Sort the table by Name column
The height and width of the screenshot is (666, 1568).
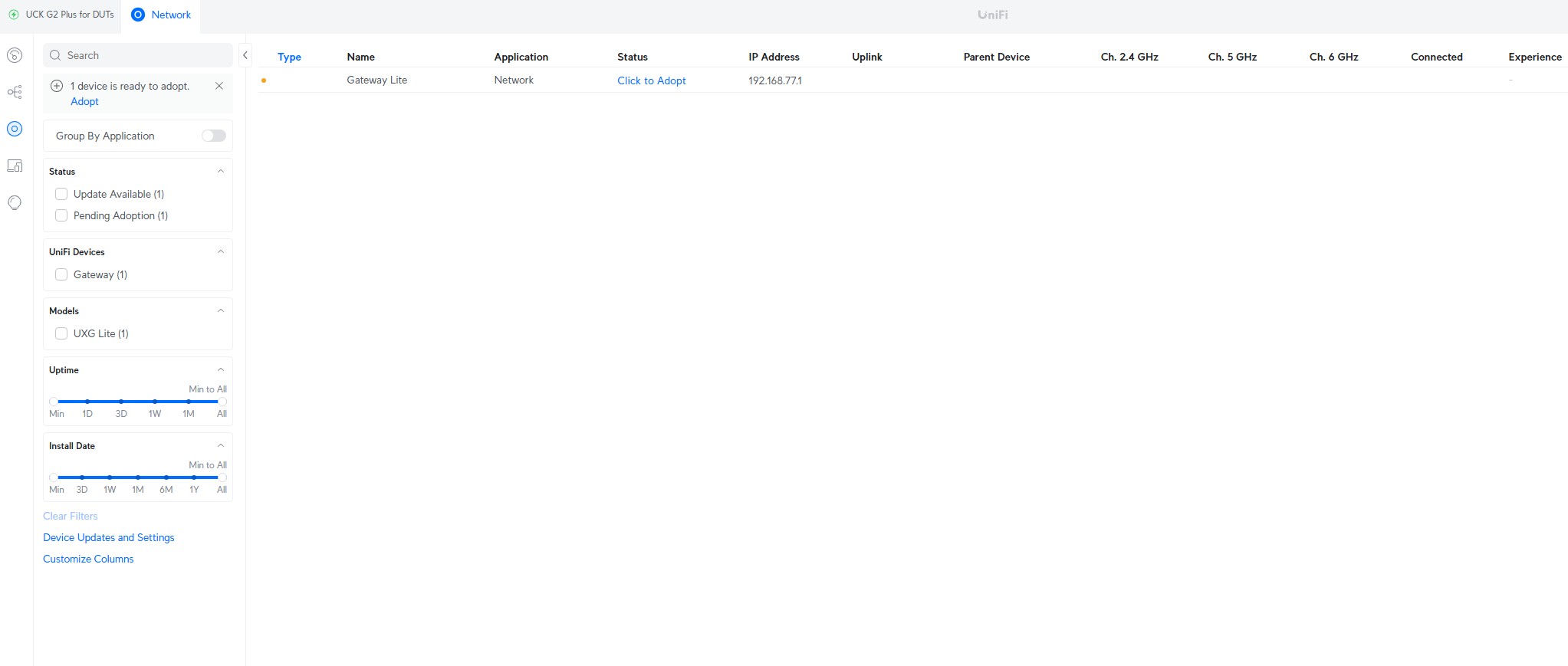click(x=360, y=57)
